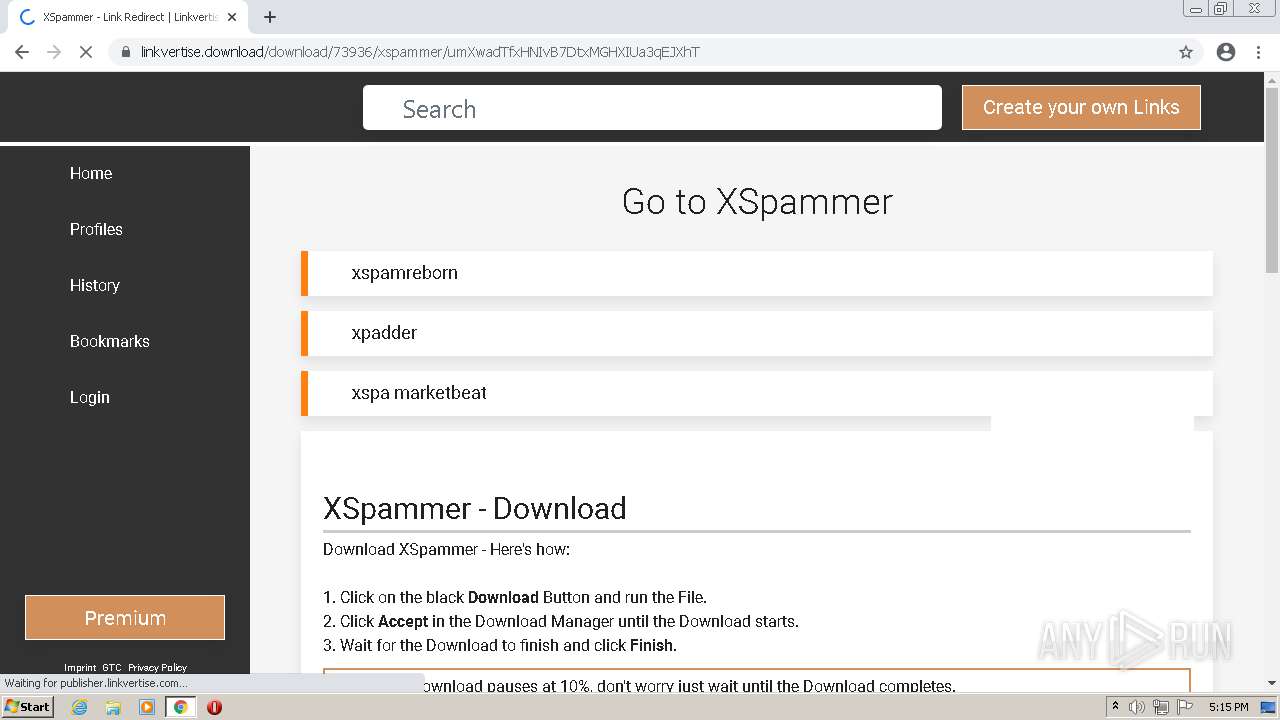Open Home in the sidebar

[91, 173]
